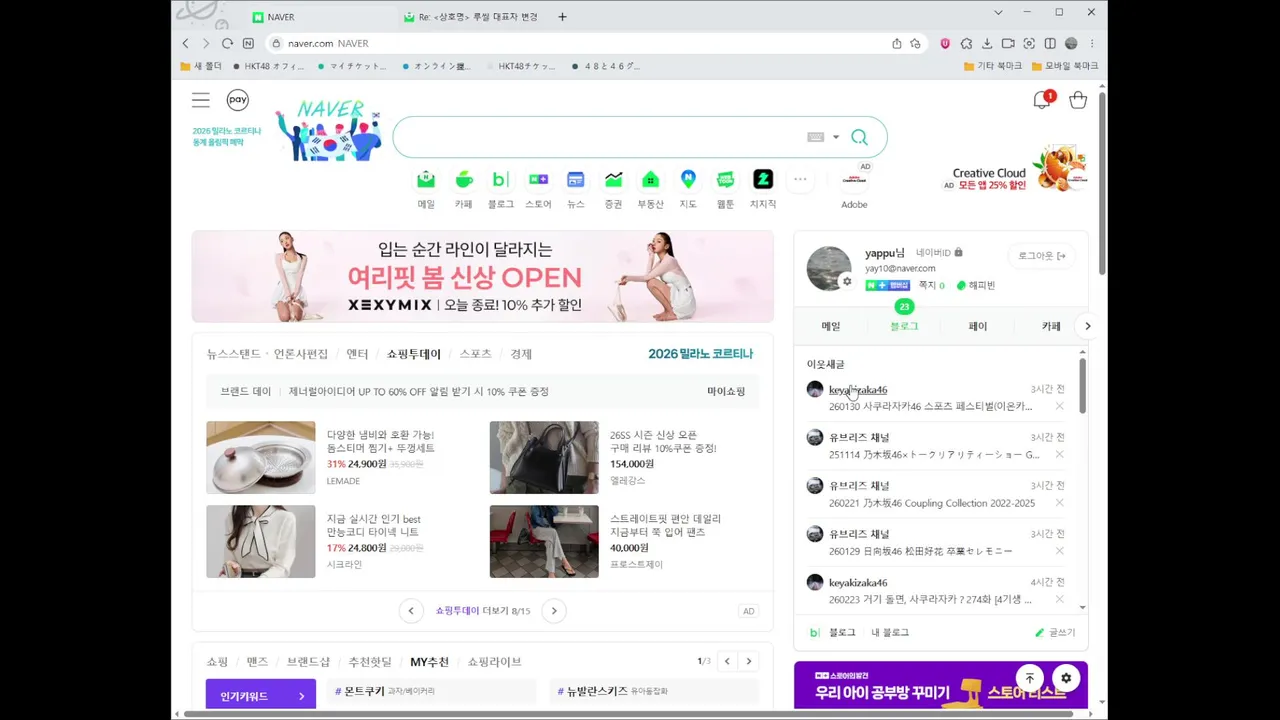Image resolution: width=1280 pixels, height=720 pixels.
Task: Open the Brave shield icon
Action: pos(945,43)
